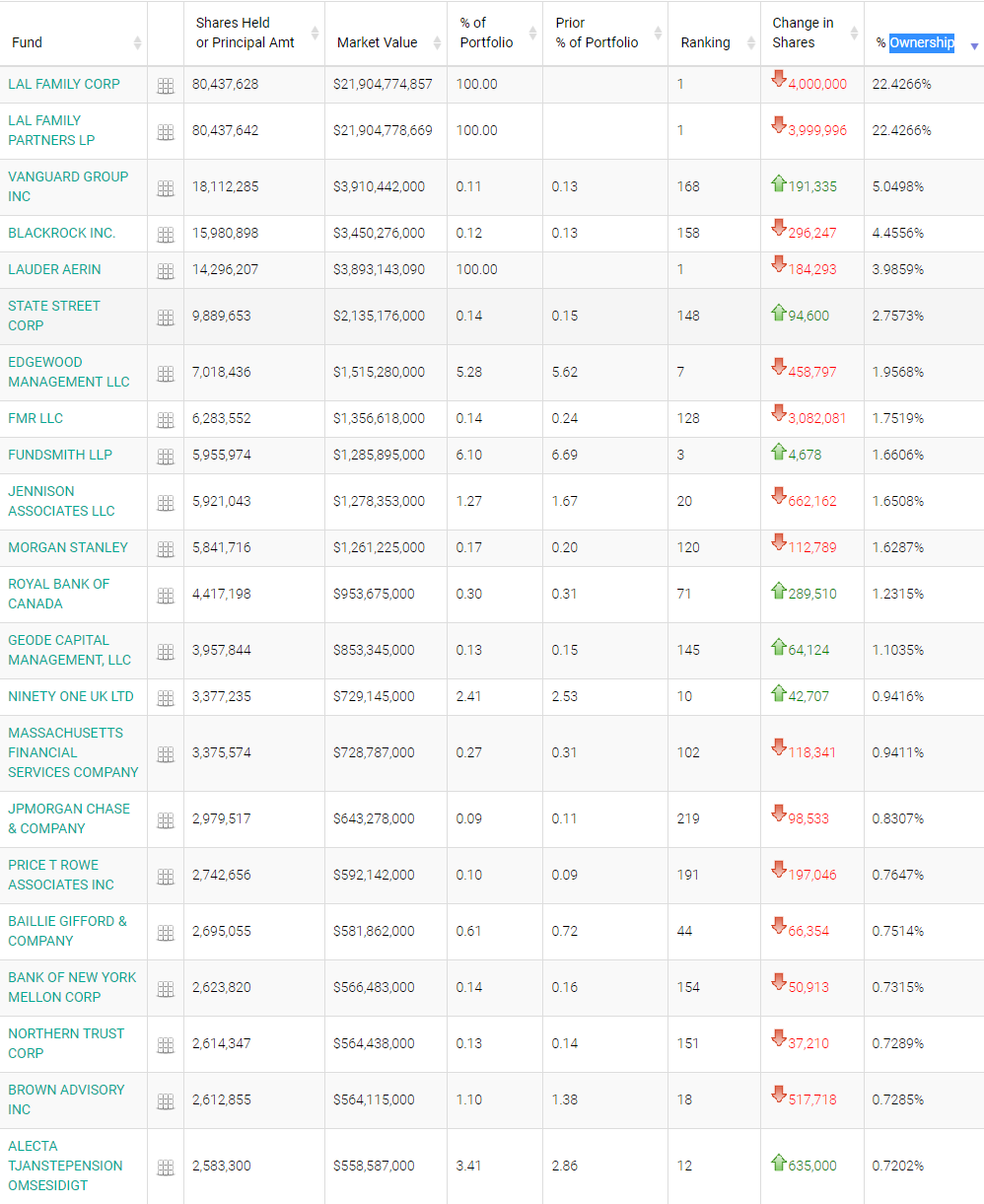This screenshot has height=1204, width=984.
Task: Open LAL FAMILY PARTNERS LP fund link
Action: [x=51, y=130]
